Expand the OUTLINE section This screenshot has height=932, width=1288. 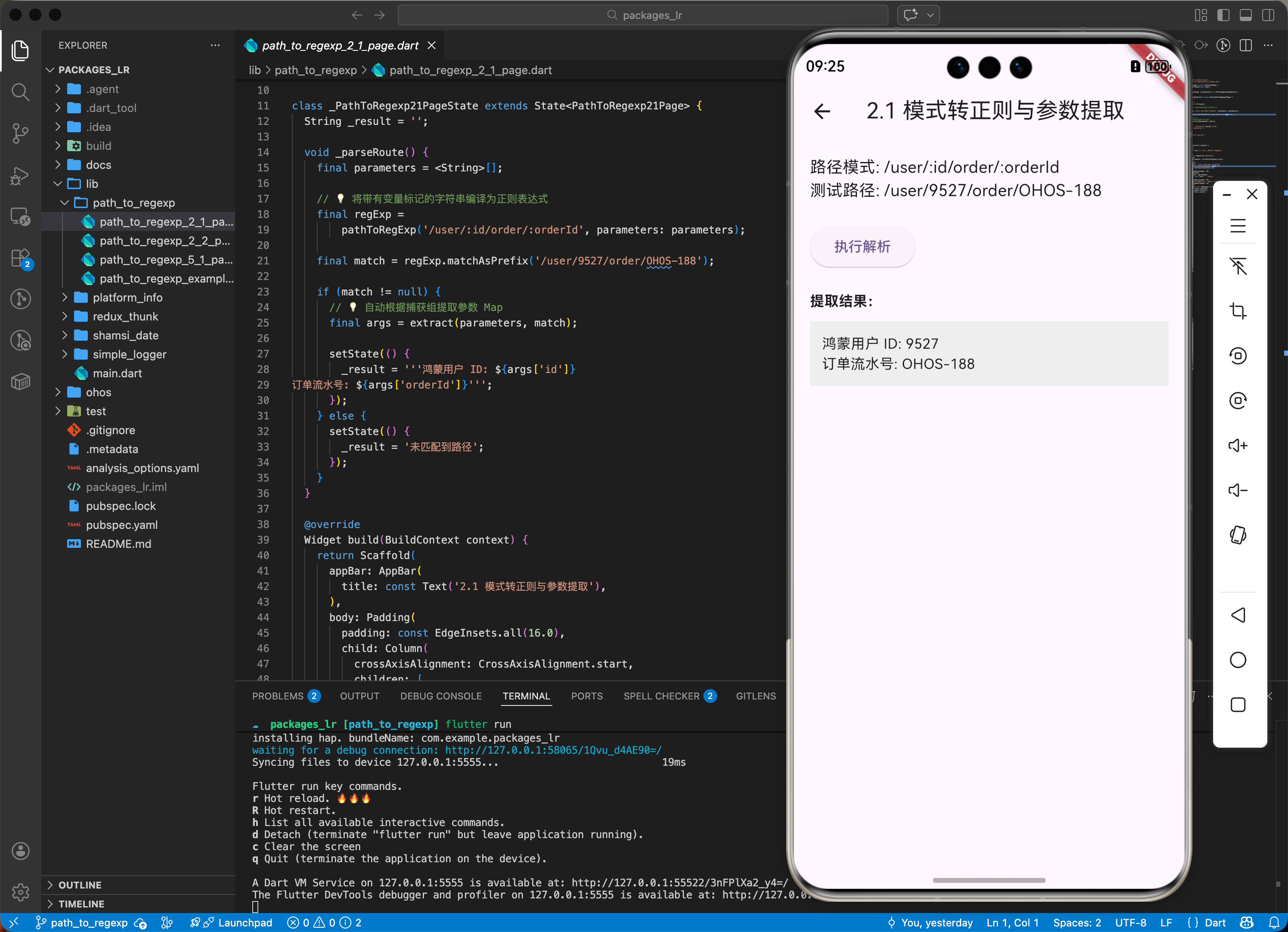(80, 884)
